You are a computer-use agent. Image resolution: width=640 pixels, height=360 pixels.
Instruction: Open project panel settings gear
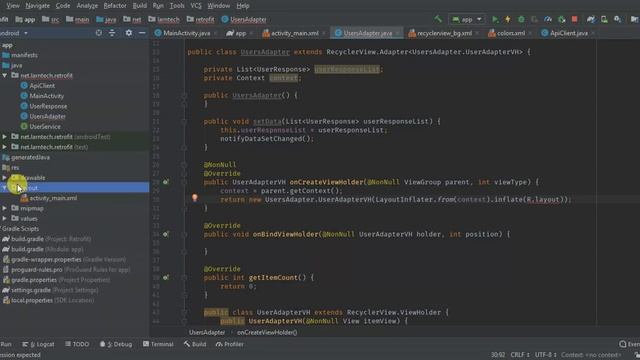pyautogui.click(x=129, y=33)
